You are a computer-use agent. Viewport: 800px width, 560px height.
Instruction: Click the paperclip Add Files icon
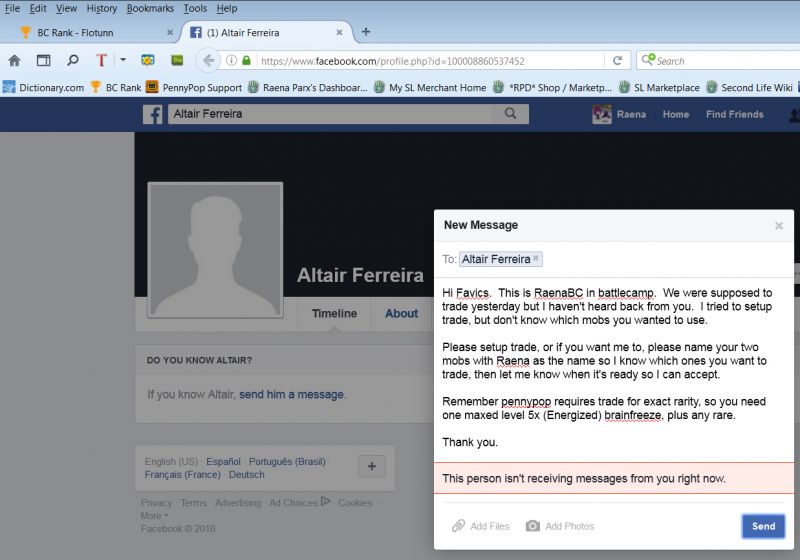(458, 526)
